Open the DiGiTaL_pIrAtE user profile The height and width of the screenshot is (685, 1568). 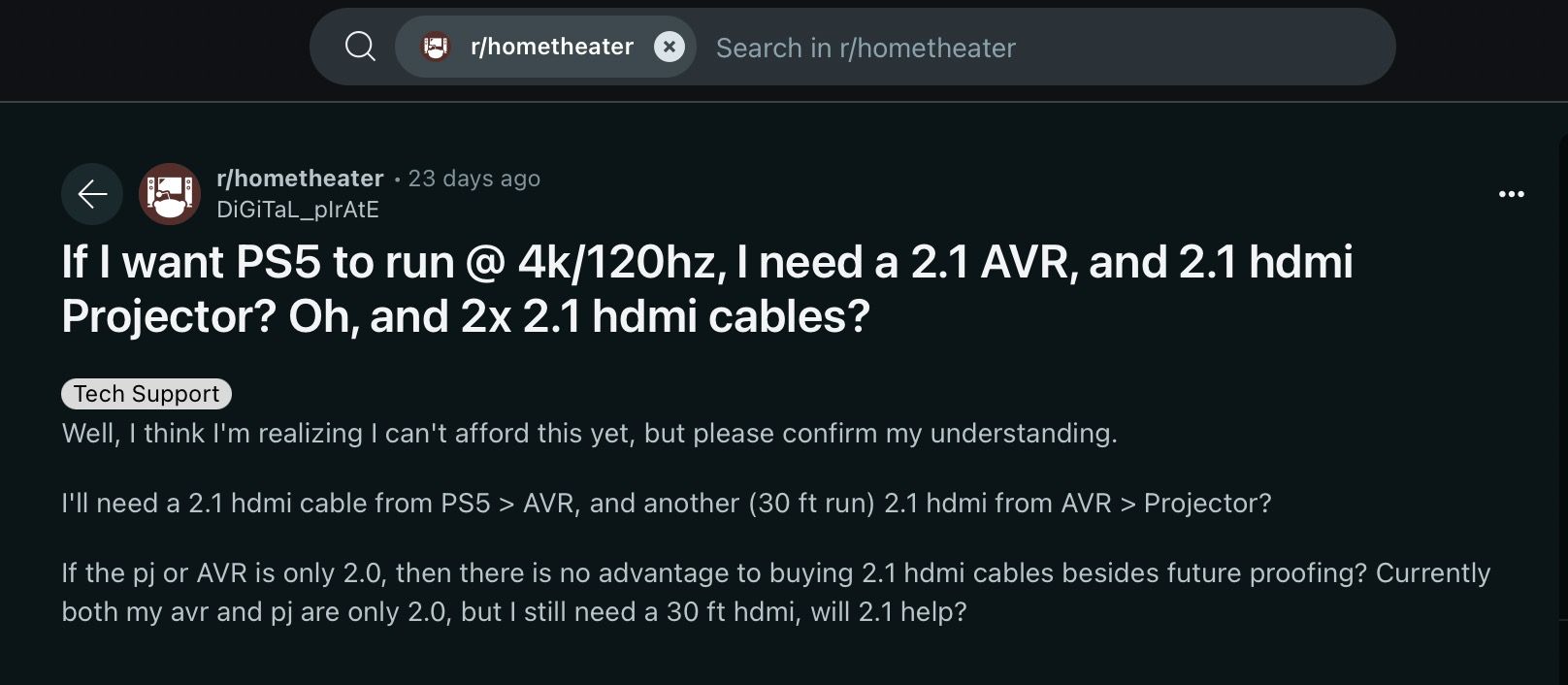point(298,210)
